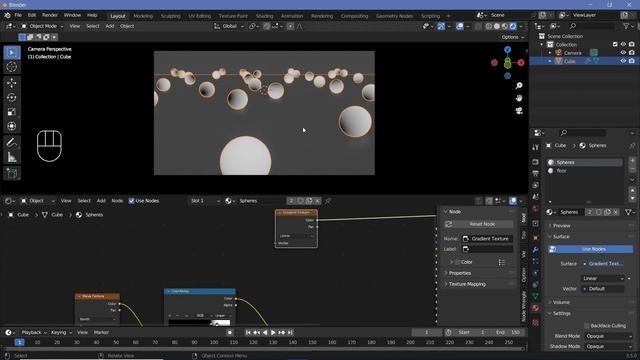Select the Annotate tool
The width and height of the screenshot is (640, 360).
tap(11, 142)
